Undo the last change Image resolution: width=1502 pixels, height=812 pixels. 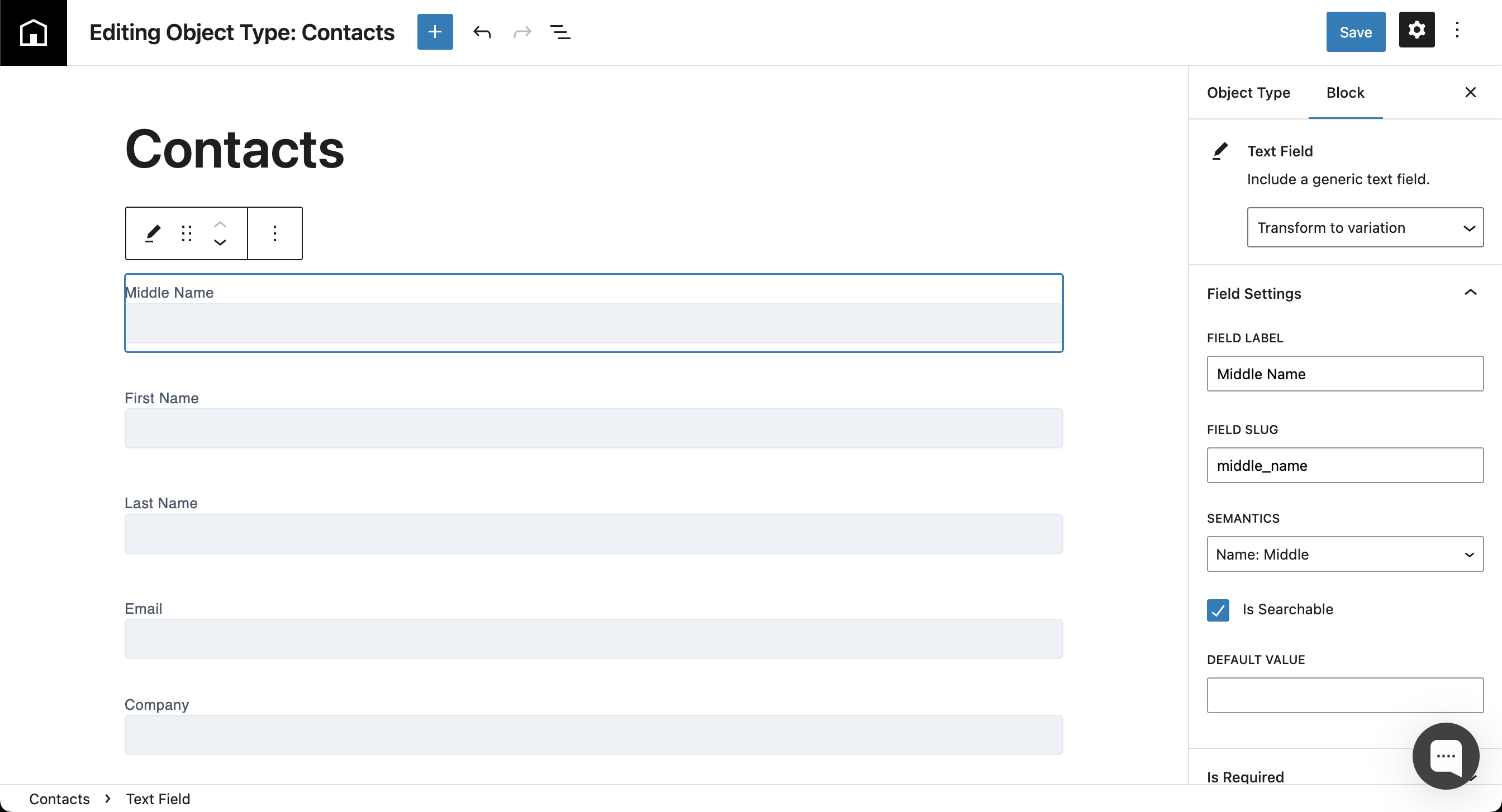coord(483,32)
